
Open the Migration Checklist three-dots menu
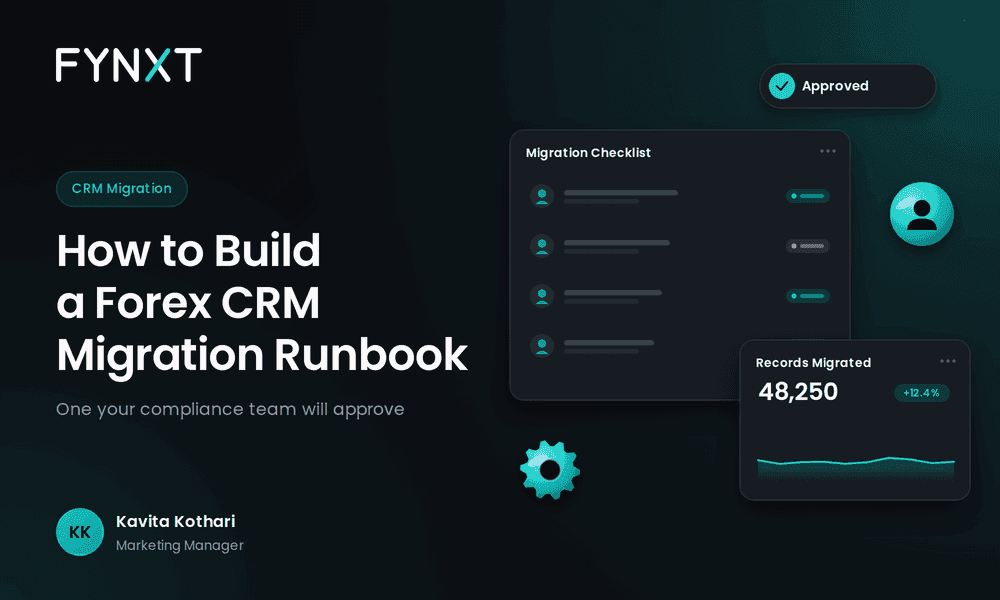coord(828,151)
